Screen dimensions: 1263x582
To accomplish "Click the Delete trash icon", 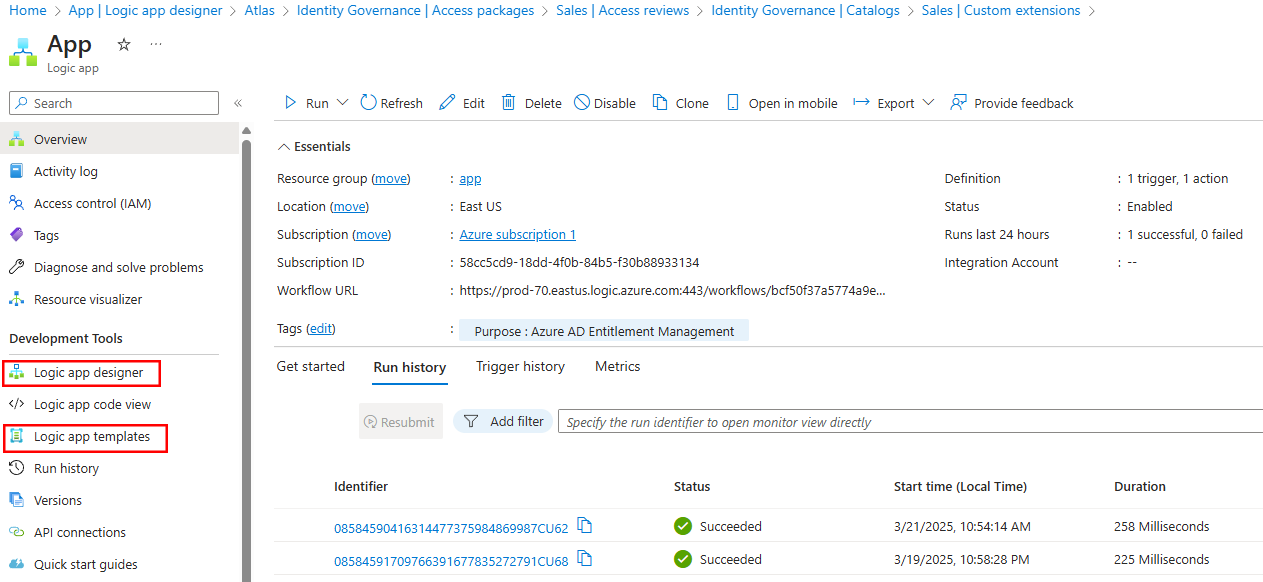I will 509,103.
